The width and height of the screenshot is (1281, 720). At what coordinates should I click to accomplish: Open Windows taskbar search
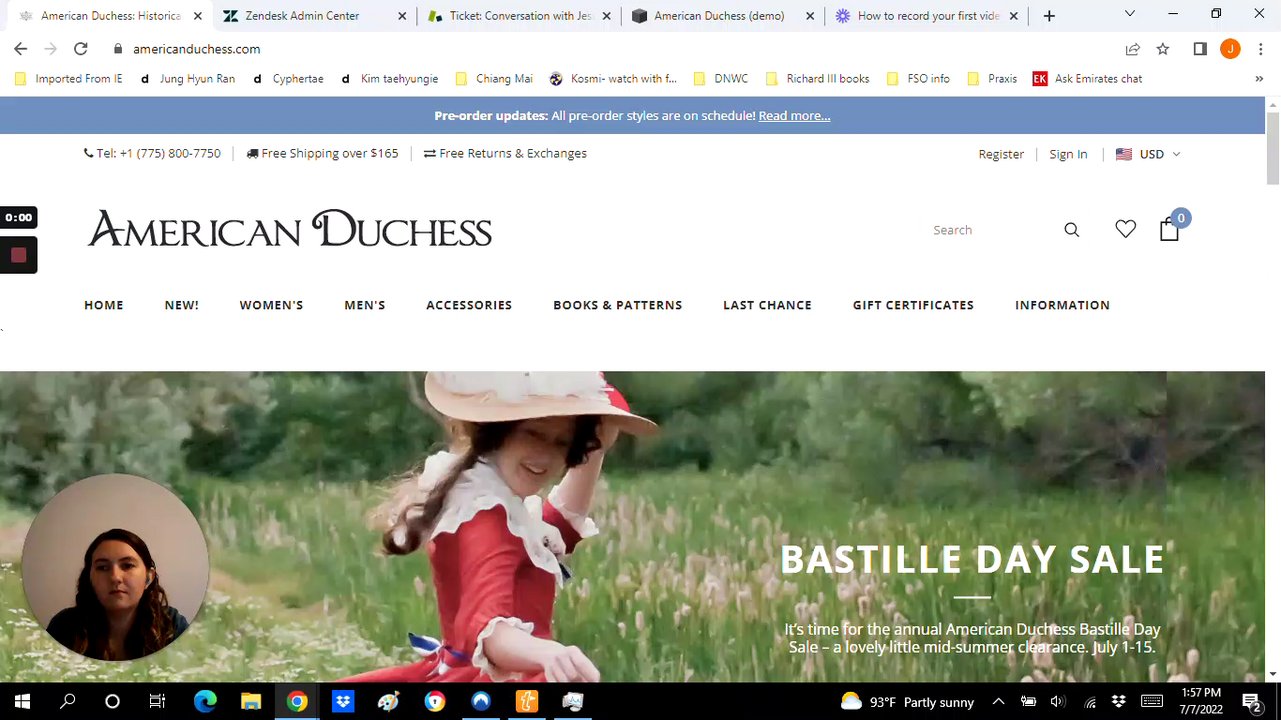tap(67, 701)
